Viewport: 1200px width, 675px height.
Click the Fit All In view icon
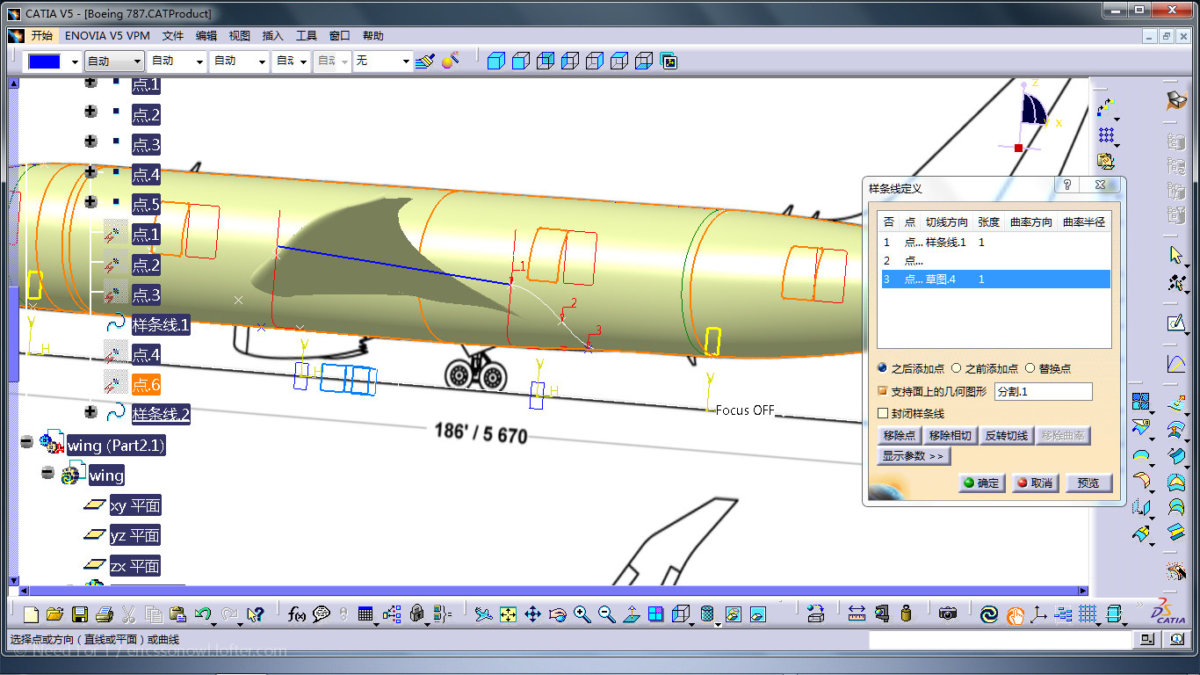pyautogui.click(x=508, y=614)
